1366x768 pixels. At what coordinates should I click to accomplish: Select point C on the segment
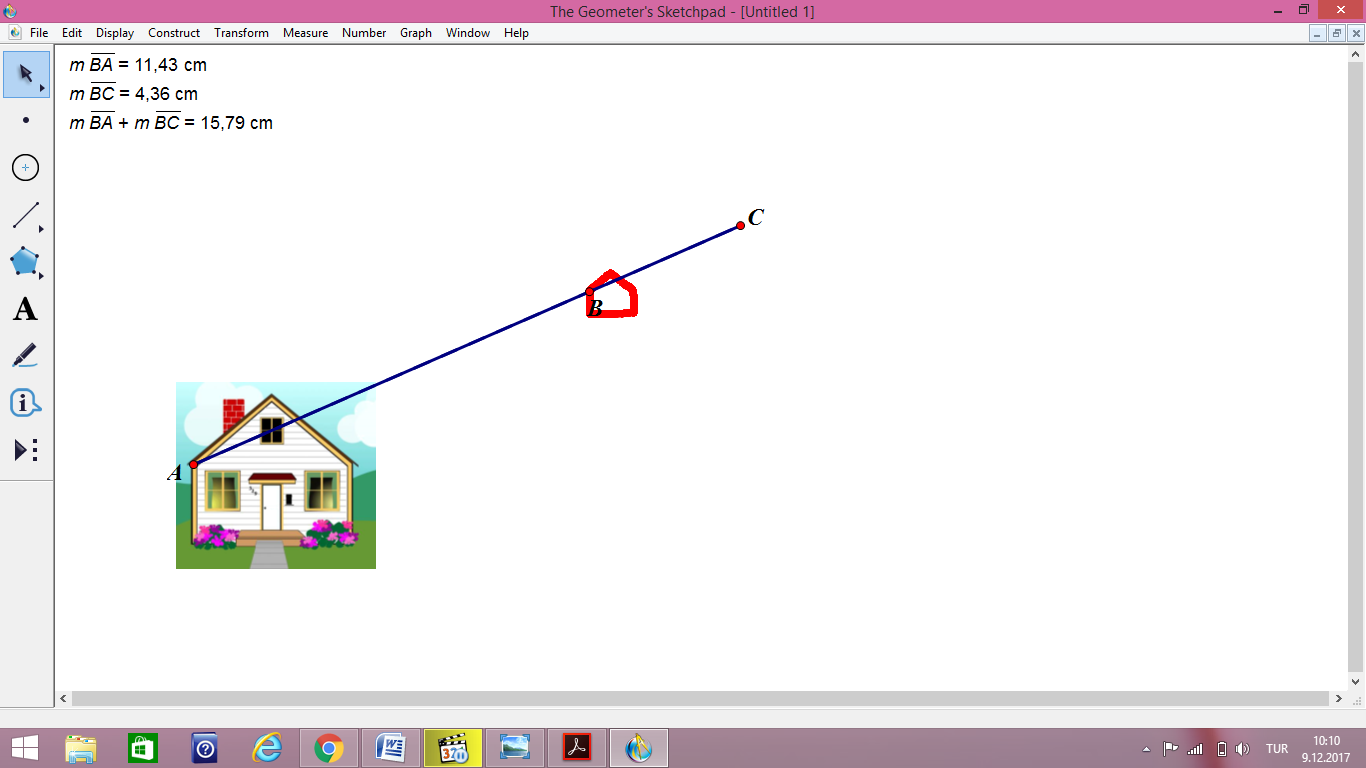[740, 226]
